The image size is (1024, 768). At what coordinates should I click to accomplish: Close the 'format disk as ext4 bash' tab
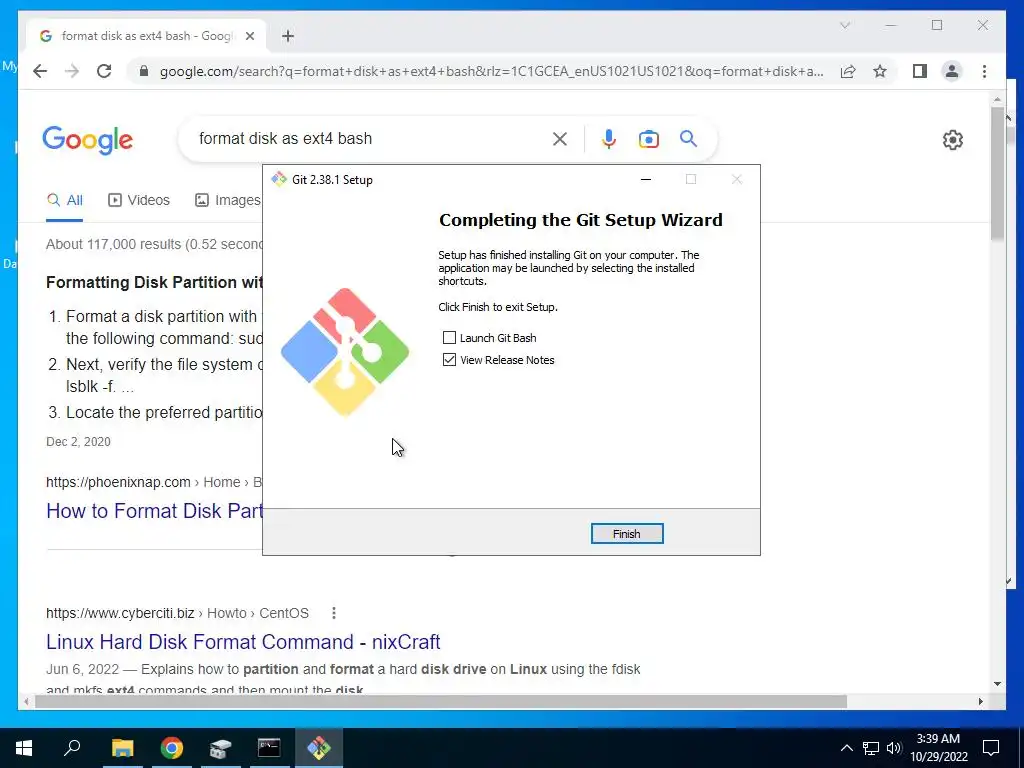coord(249,36)
